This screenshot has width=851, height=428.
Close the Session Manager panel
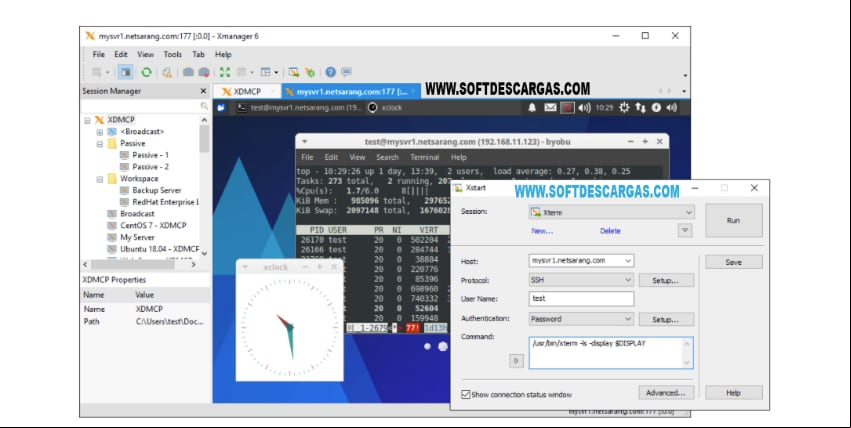click(204, 91)
